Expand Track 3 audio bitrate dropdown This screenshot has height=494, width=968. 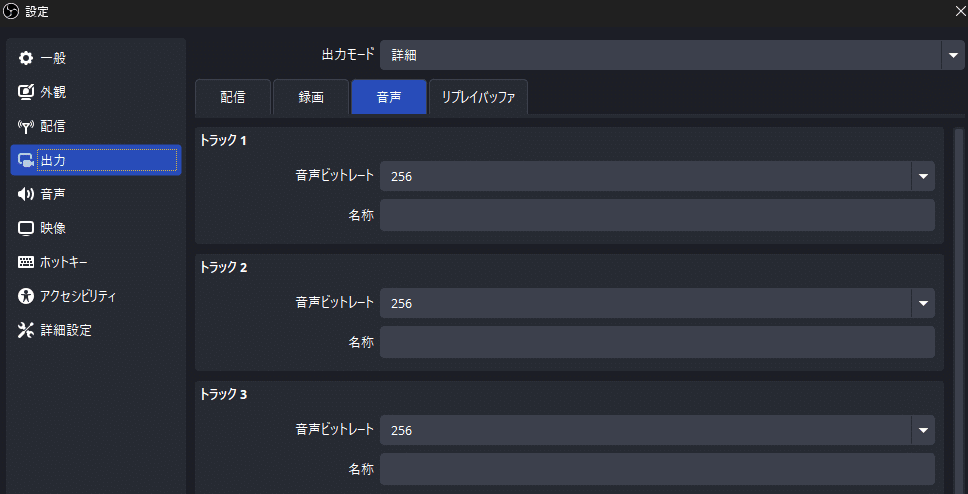point(922,430)
